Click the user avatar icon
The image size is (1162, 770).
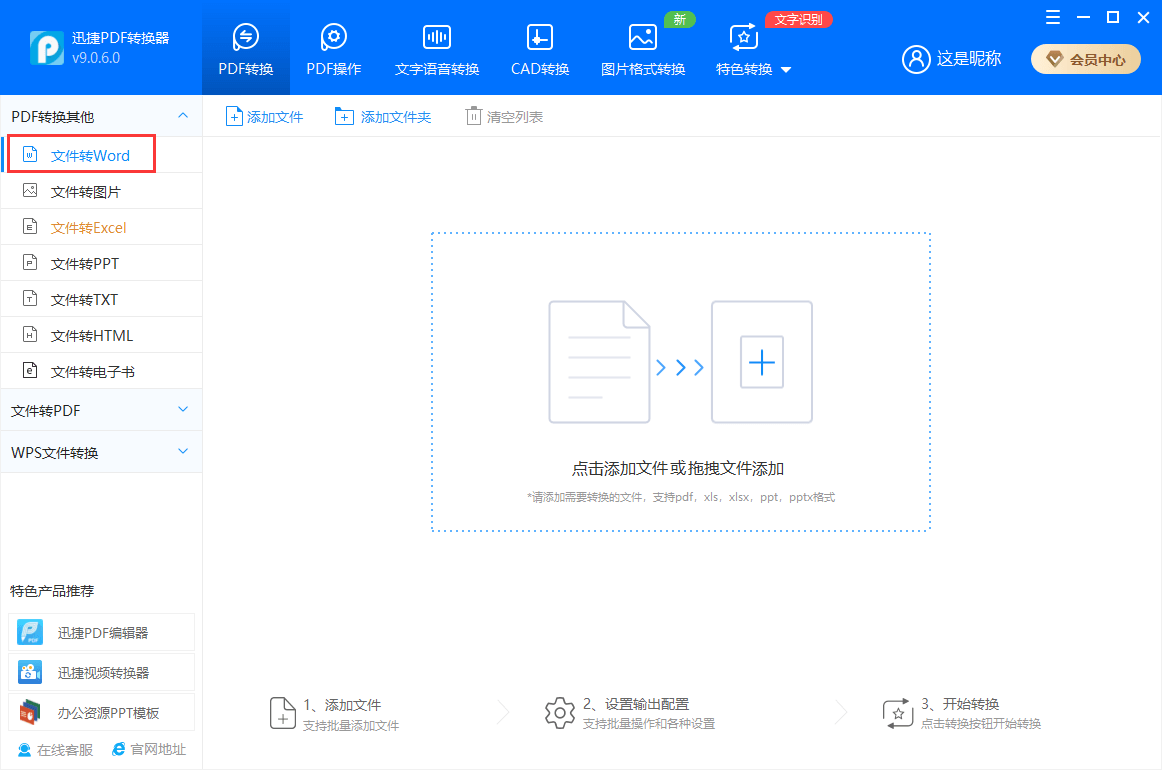(x=916, y=59)
